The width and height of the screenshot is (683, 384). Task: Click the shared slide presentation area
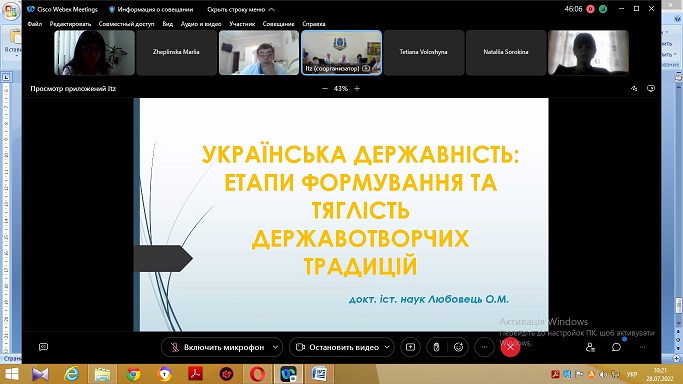(x=341, y=214)
